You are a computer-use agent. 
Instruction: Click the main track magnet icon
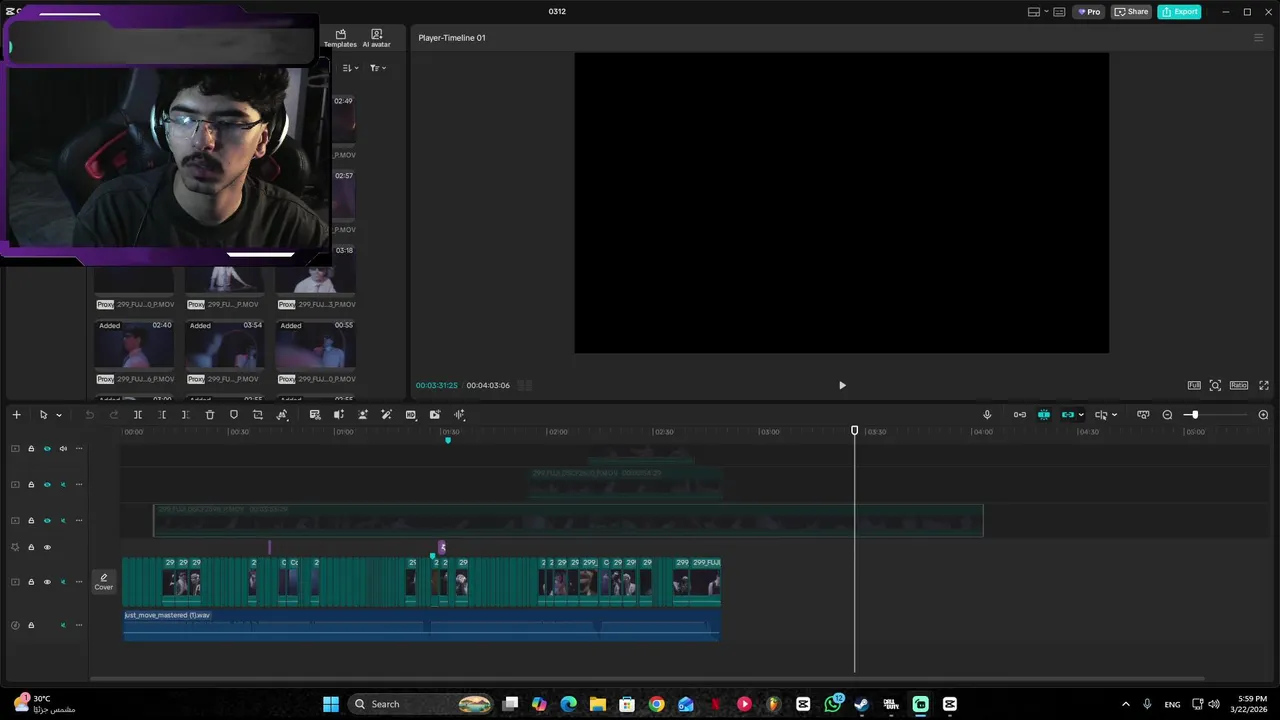click(1020, 415)
